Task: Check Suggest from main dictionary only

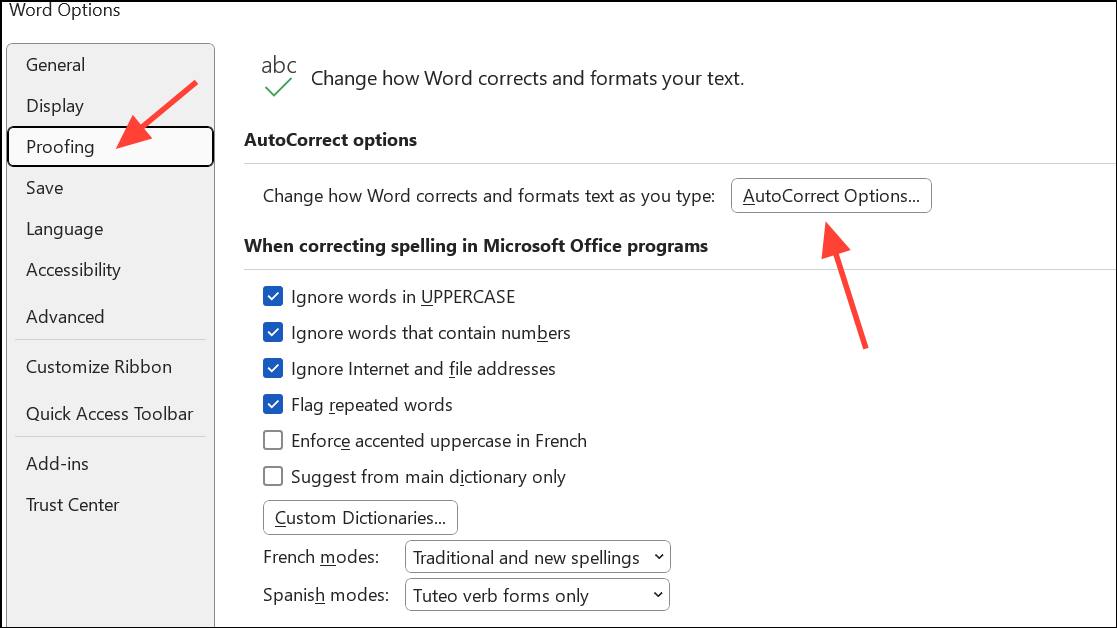Action: (x=273, y=476)
